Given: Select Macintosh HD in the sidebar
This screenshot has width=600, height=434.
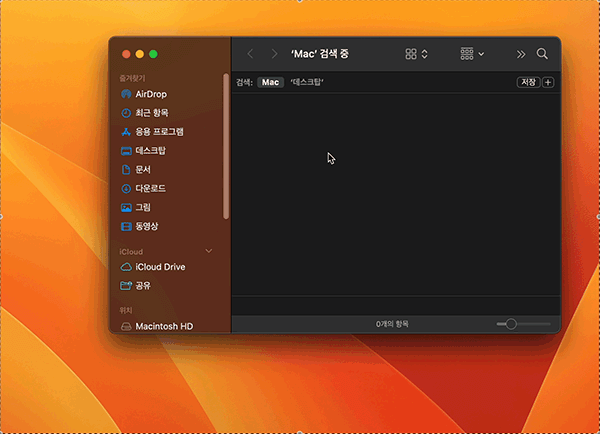Looking at the screenshot, I should click(x=157, y=326).
